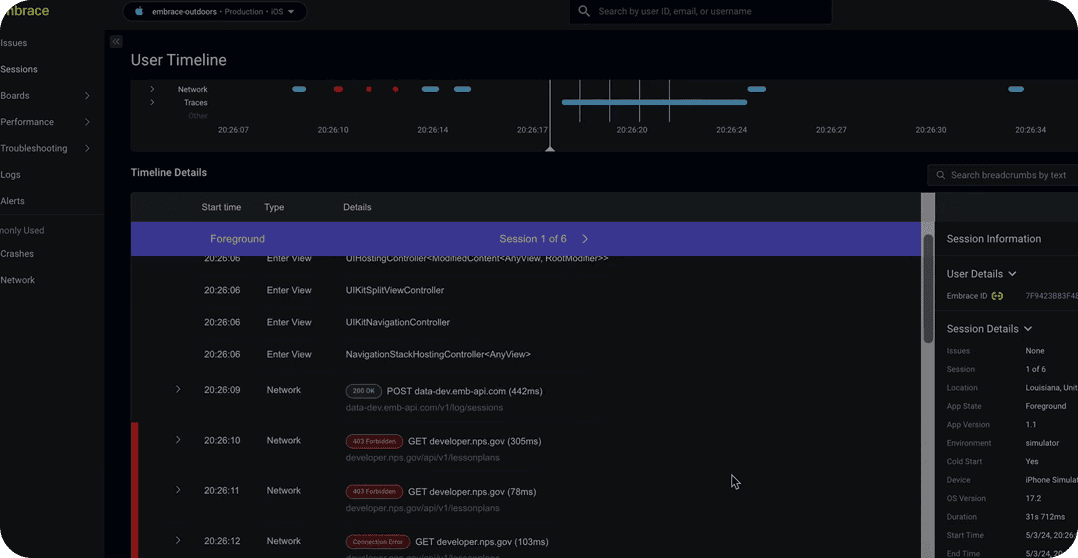The width and height of the screenshot is (1078, 558).
Task: Go to next session arrow
Action: tap(585, 239)
